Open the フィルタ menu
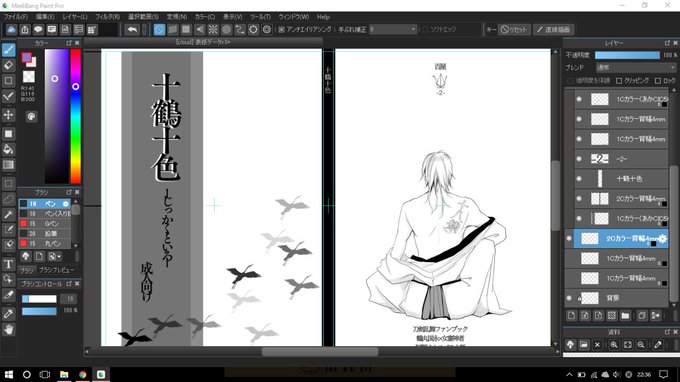 pyautogui.click(x=108, y=17)
